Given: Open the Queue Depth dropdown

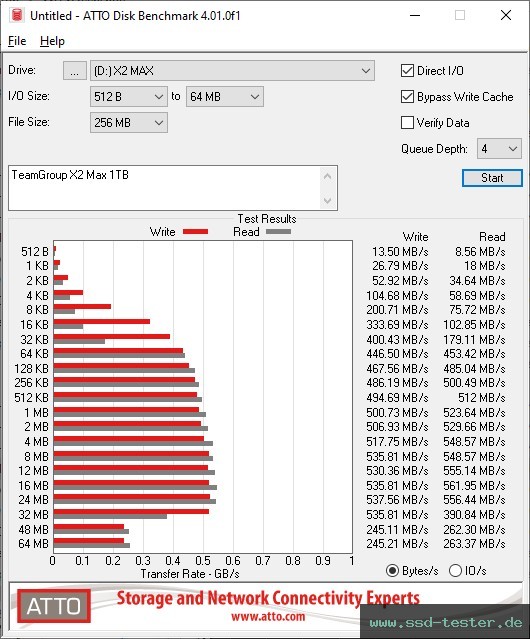Looking at the screenshot, I should coord(499,149).
